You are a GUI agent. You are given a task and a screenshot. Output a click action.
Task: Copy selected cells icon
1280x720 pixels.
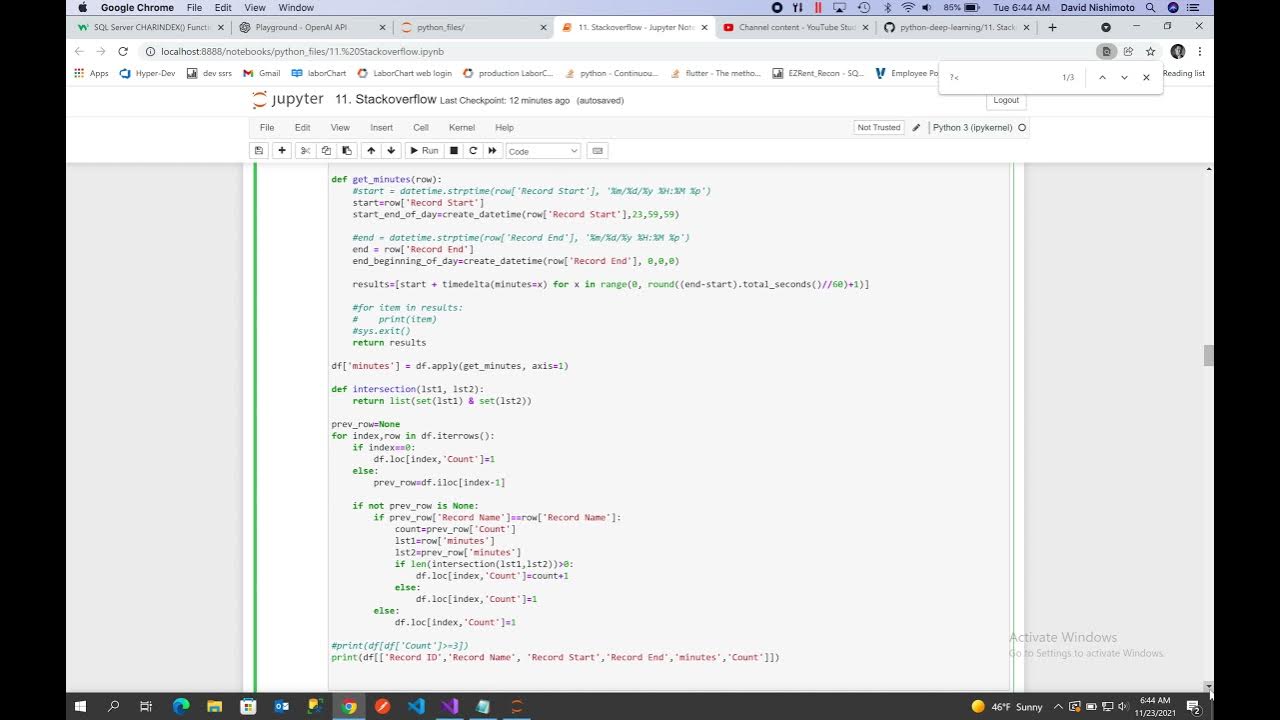tap(326, 150)
